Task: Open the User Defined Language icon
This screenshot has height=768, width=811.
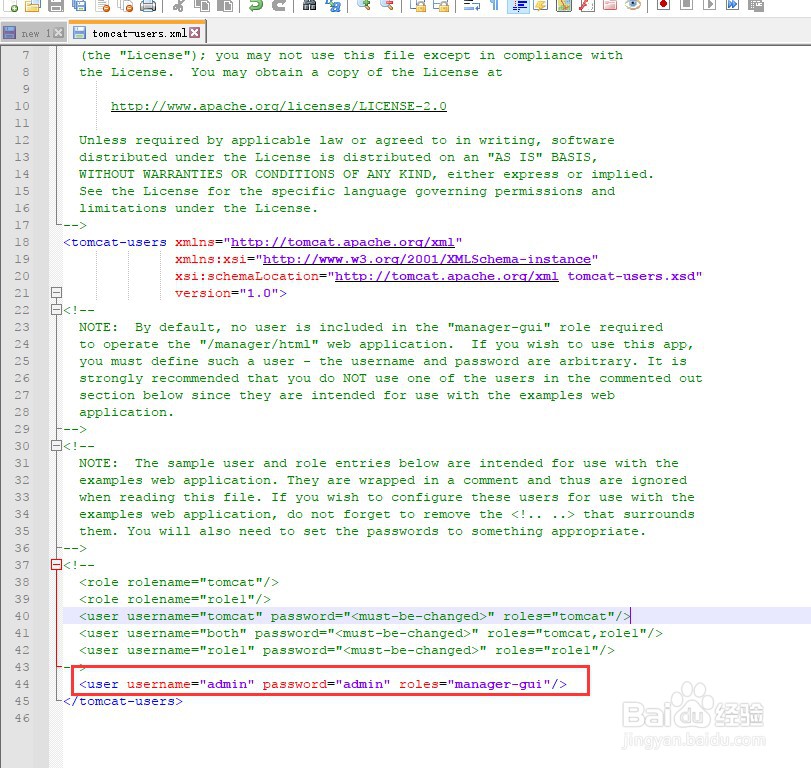Action: [x=540, y=5]
